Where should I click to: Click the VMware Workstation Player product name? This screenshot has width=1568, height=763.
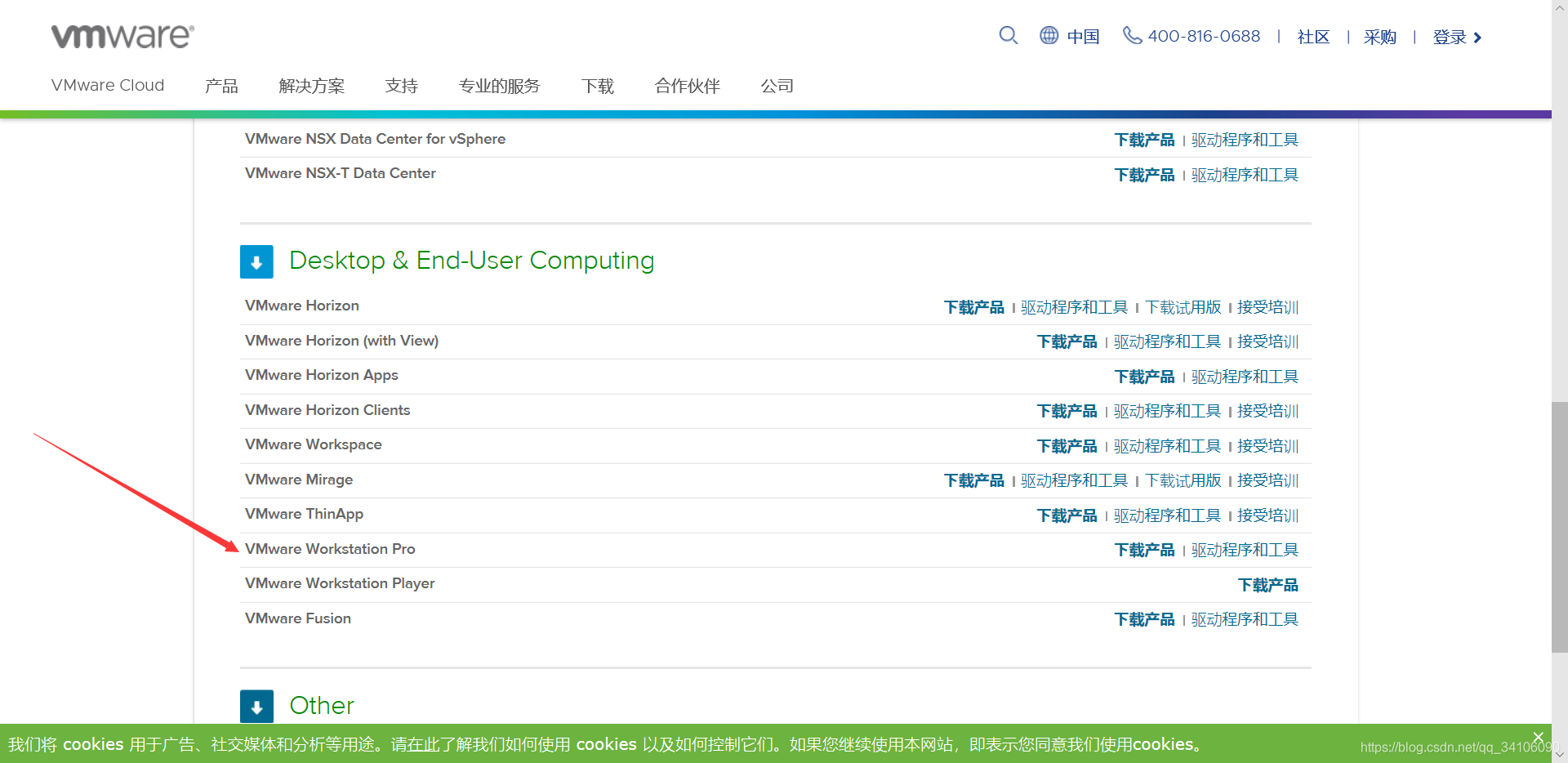(x=340, y=583)
